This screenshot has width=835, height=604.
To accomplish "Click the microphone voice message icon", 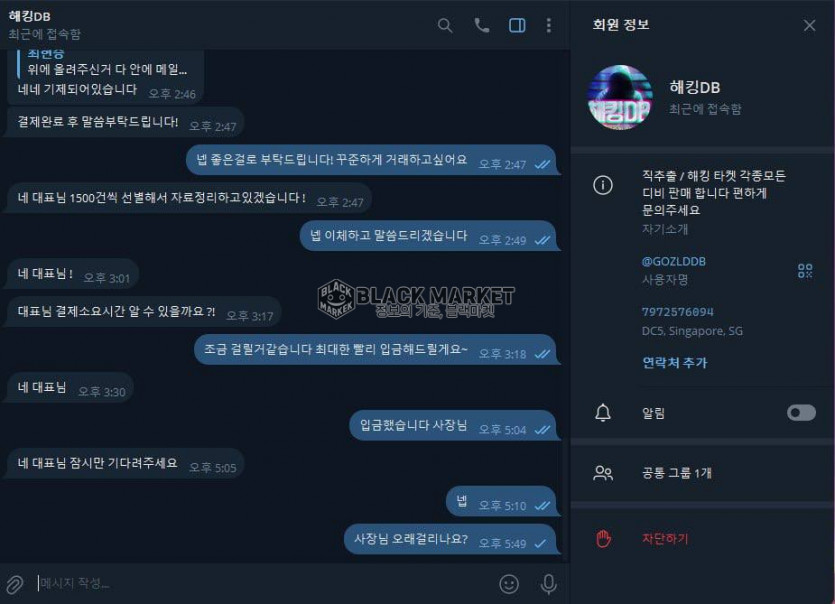I will tap(548, 584).
